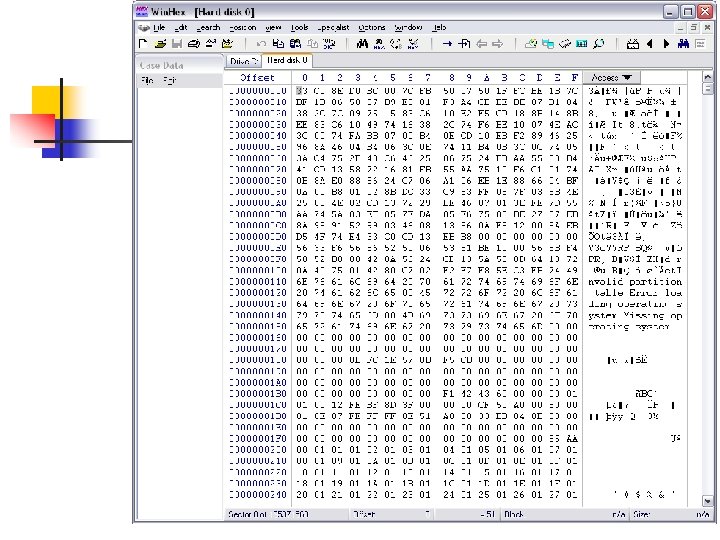Click the dark blue clipboard copy icon
This screenshot has width=720, height=540.
[x=295, y=44]
